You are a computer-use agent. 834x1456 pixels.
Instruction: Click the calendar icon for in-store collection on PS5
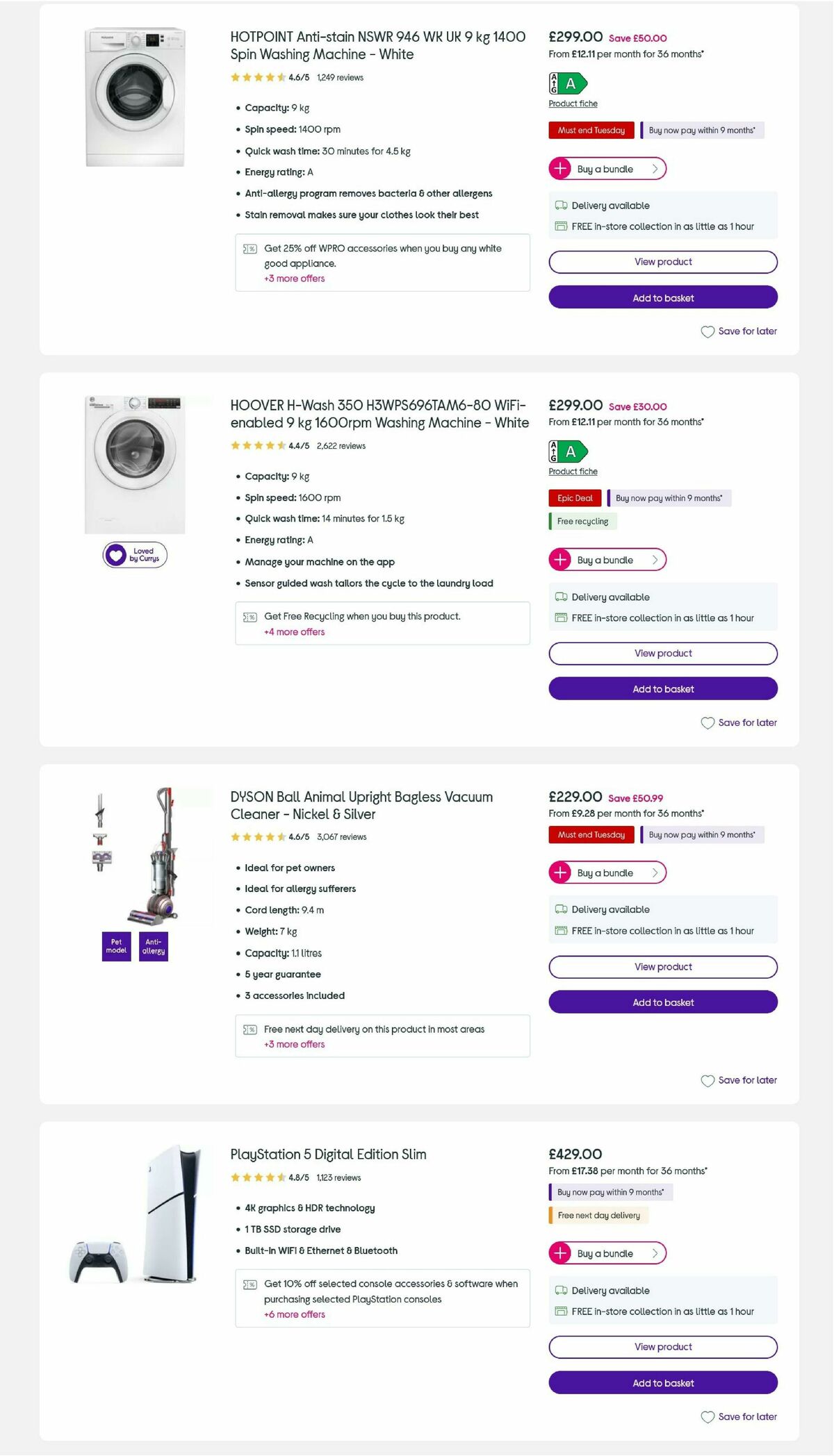(x=562, y=1312)
